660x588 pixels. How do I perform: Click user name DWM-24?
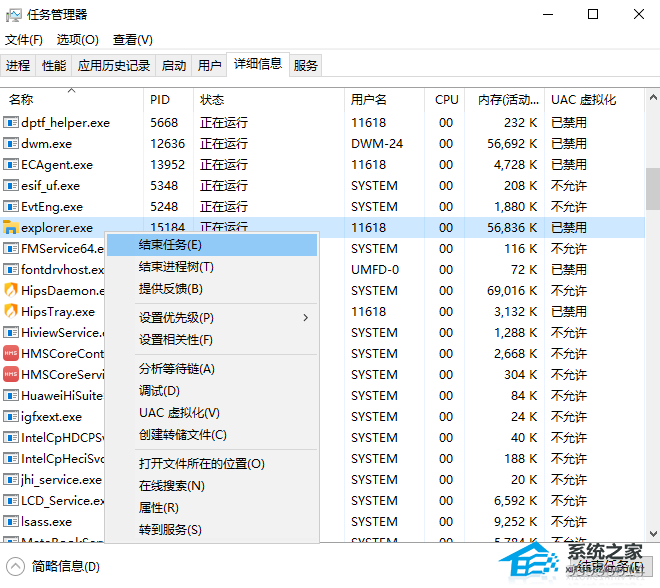pos(377,144)
